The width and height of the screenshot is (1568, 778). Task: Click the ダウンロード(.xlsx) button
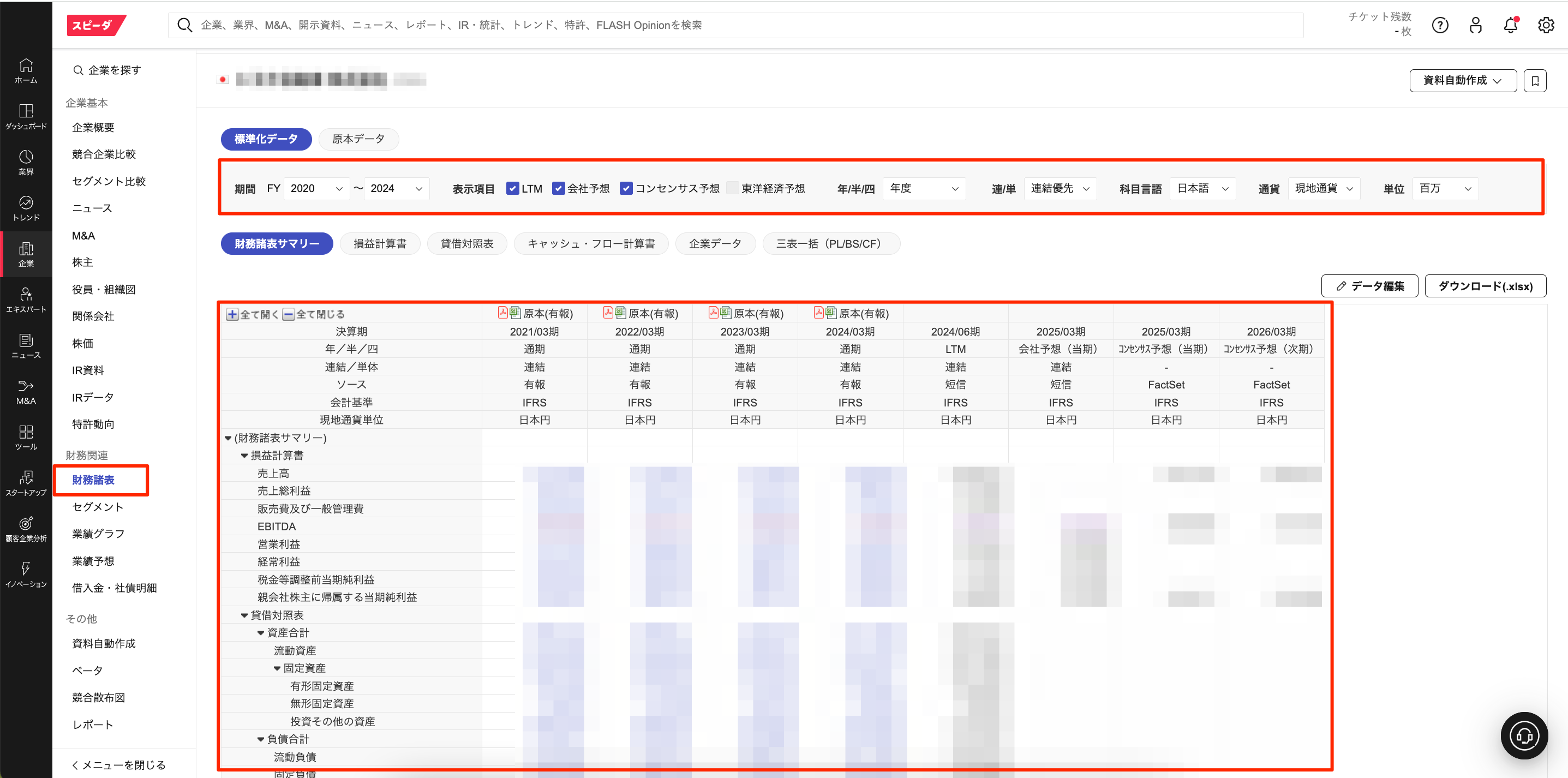pos(1485,286)
